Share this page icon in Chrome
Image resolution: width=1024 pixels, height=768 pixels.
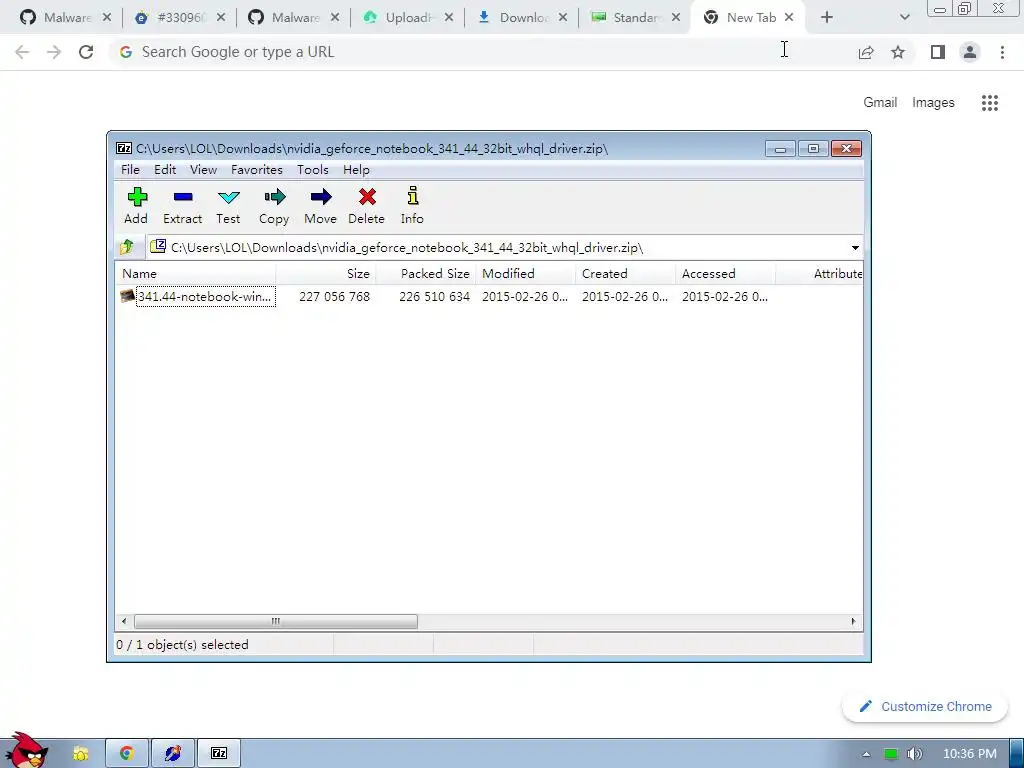tap(866, 52)
